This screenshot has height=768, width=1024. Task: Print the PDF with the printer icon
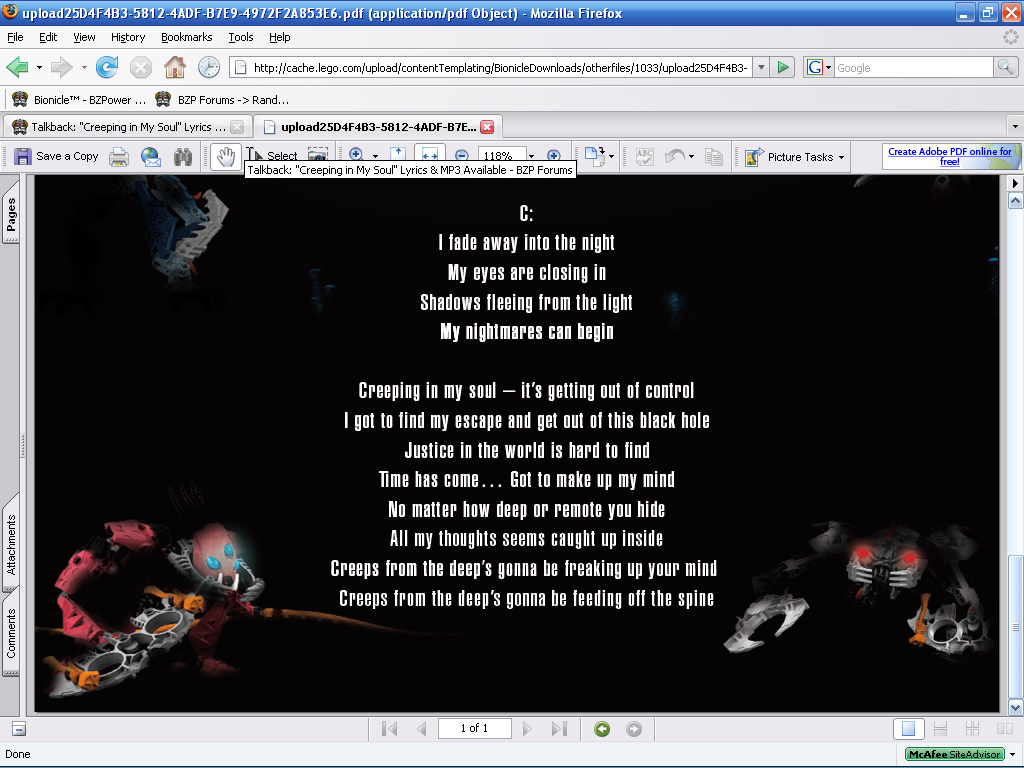(119, 157)
